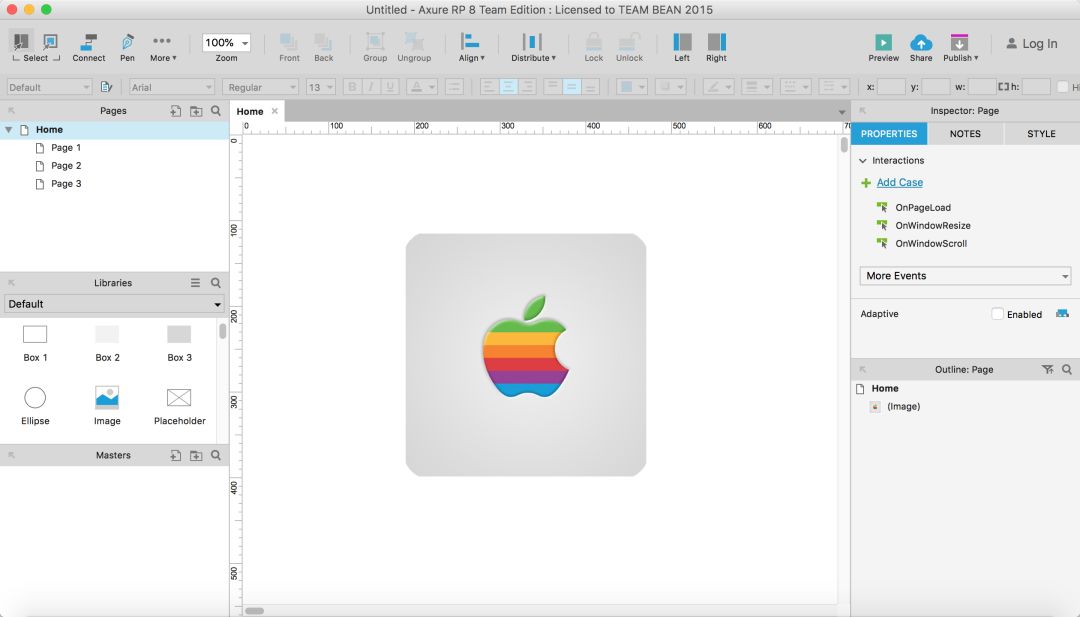Open the font color picker

pos(422,87)
